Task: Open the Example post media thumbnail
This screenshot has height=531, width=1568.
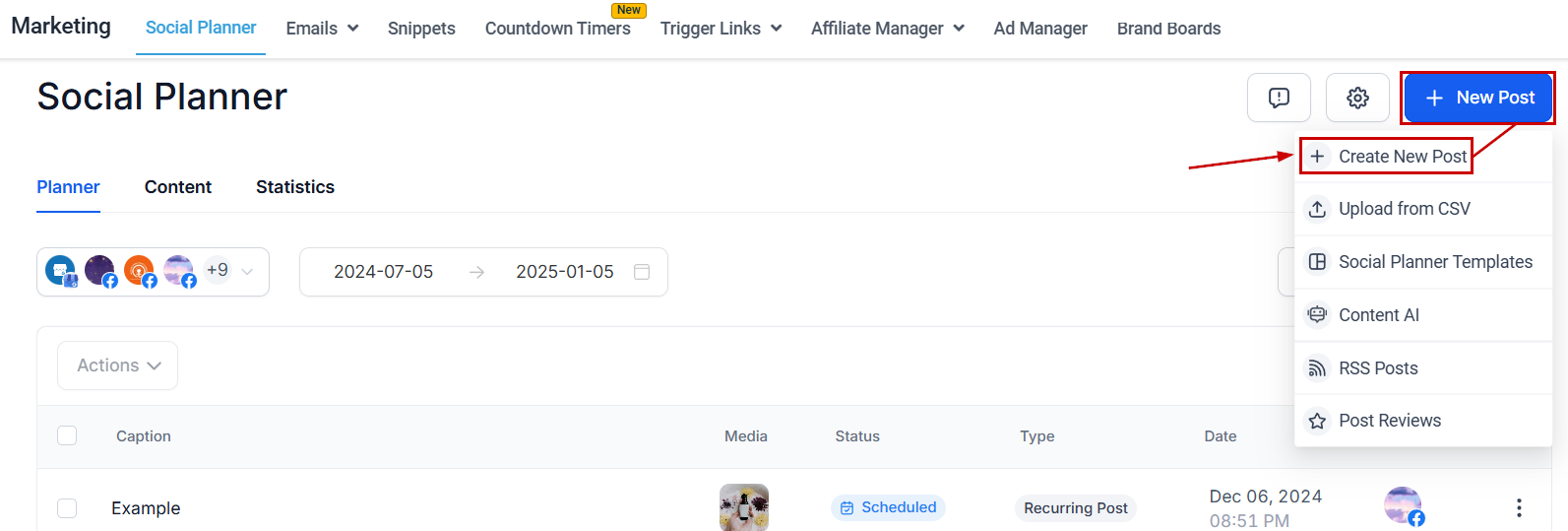Action: click(744, 507)
